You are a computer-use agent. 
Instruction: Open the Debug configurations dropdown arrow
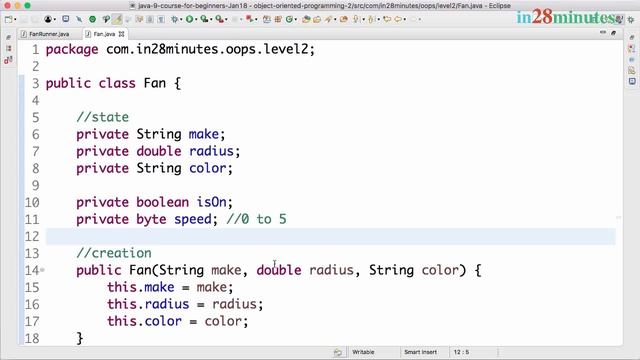pos(181,20)
